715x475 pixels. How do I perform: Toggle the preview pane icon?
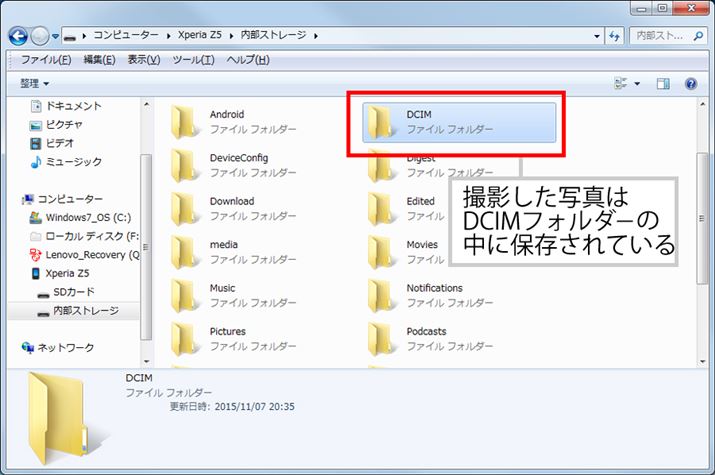click(x=662, y=84)
